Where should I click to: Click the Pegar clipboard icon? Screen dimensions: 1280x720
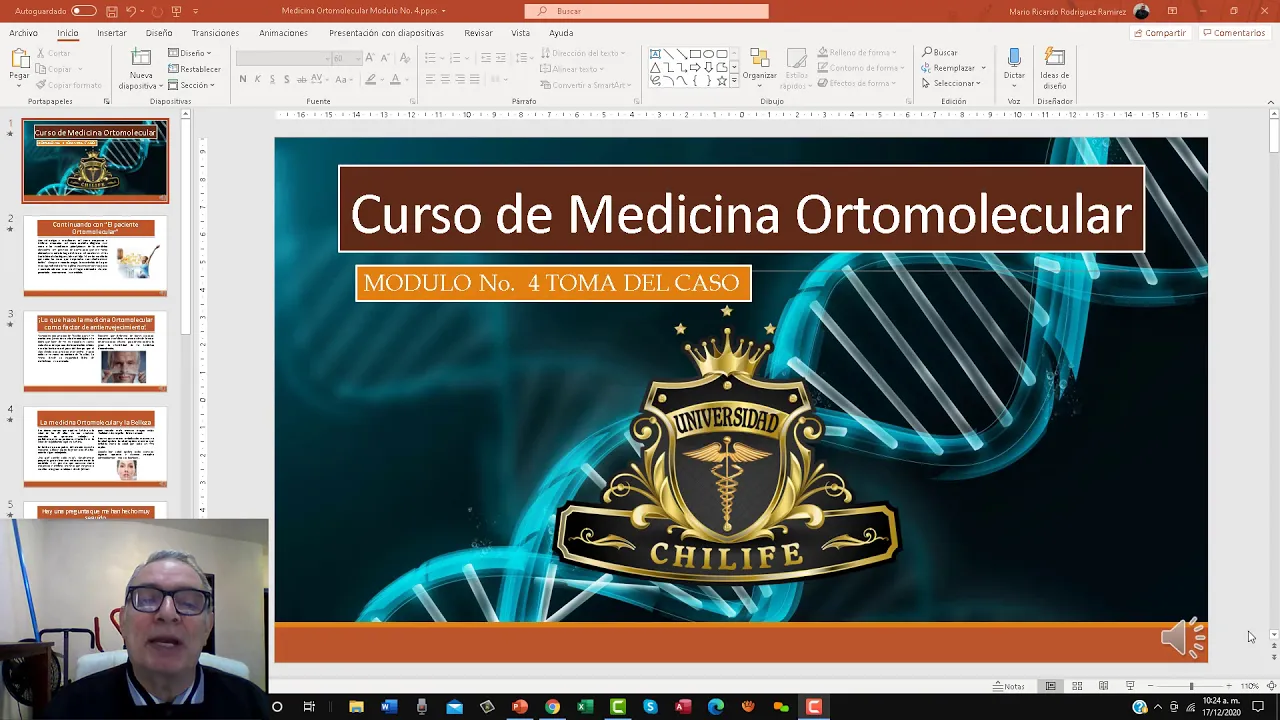19,57
